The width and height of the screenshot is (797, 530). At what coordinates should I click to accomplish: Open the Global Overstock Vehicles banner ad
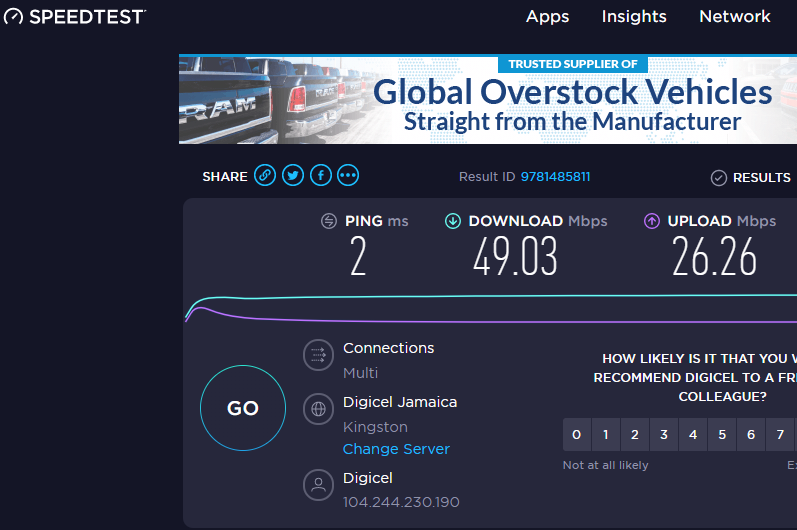488,99
